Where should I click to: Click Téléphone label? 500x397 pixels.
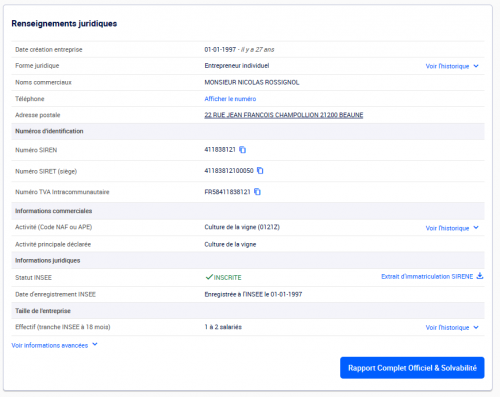(30, 99)
